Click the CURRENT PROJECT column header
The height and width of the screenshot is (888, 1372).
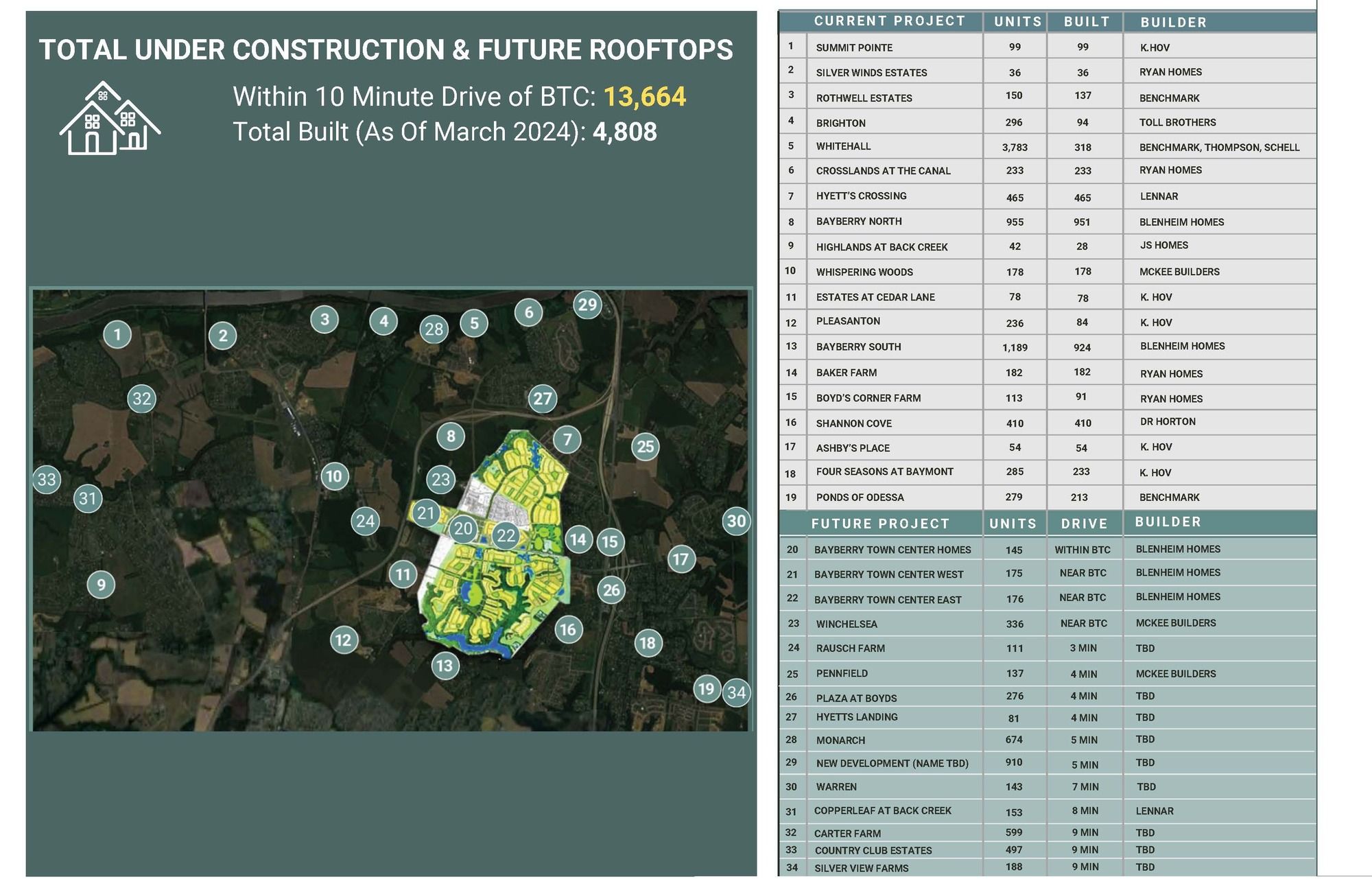pos(889,21)
